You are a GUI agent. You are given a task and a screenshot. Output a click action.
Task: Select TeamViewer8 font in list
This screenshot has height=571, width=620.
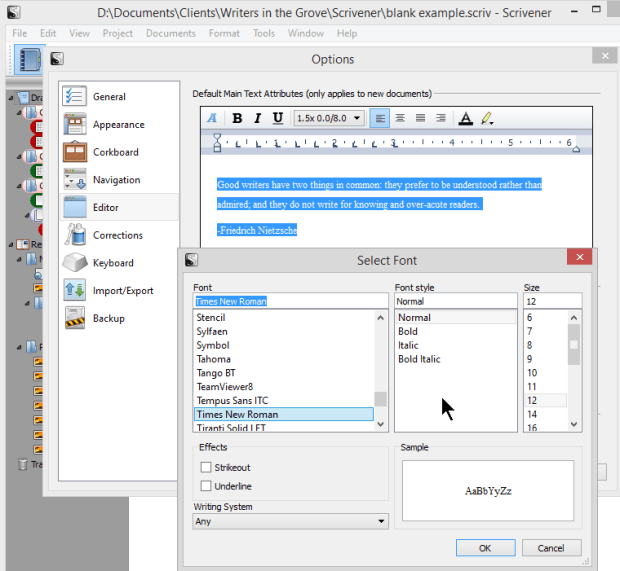click(x=284, y=387)
